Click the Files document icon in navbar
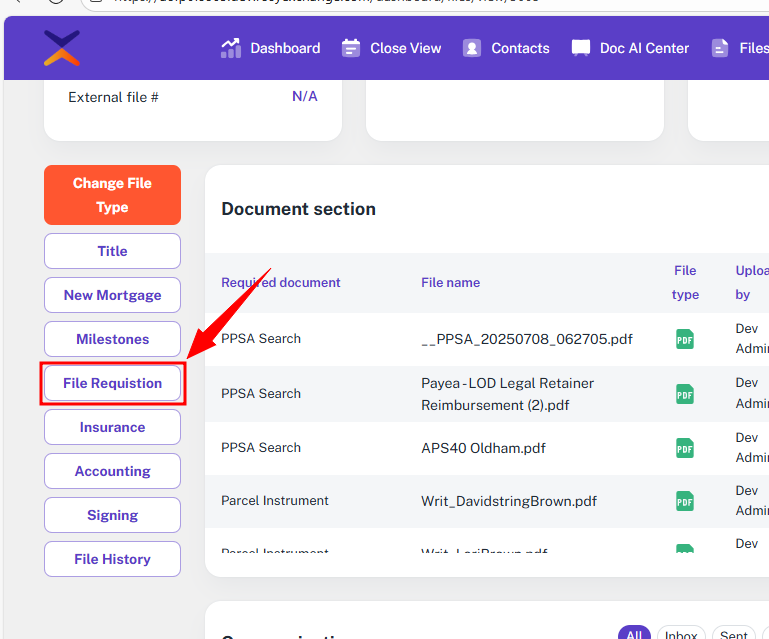 pos(720,48)
